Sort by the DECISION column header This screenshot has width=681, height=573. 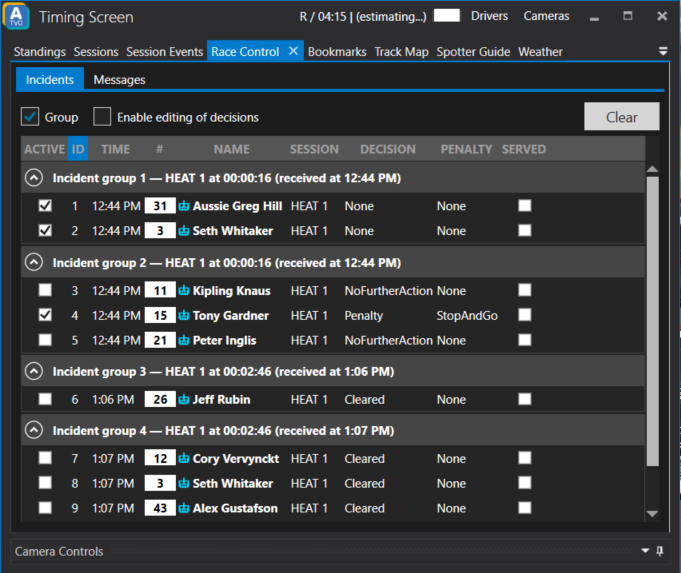[x=388, y=149]
